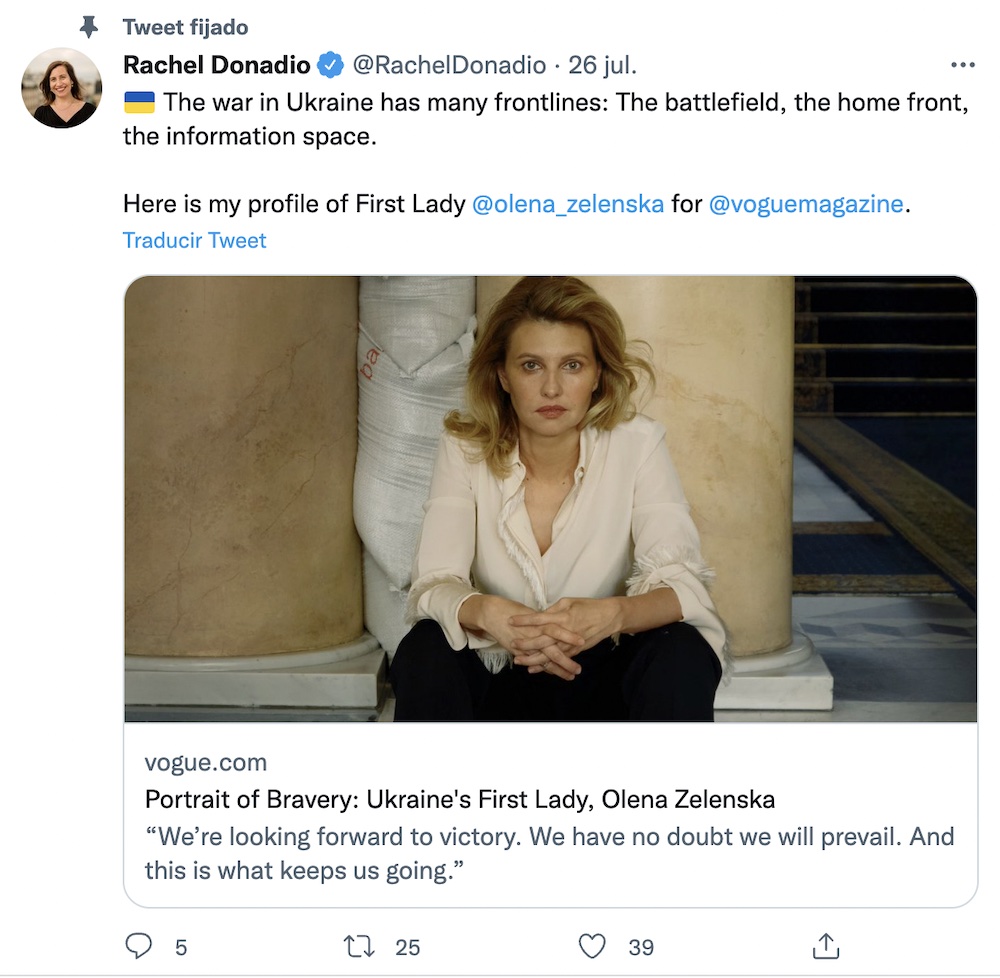
Task: Open the three-dot more options menu
Action: [962, 66]
